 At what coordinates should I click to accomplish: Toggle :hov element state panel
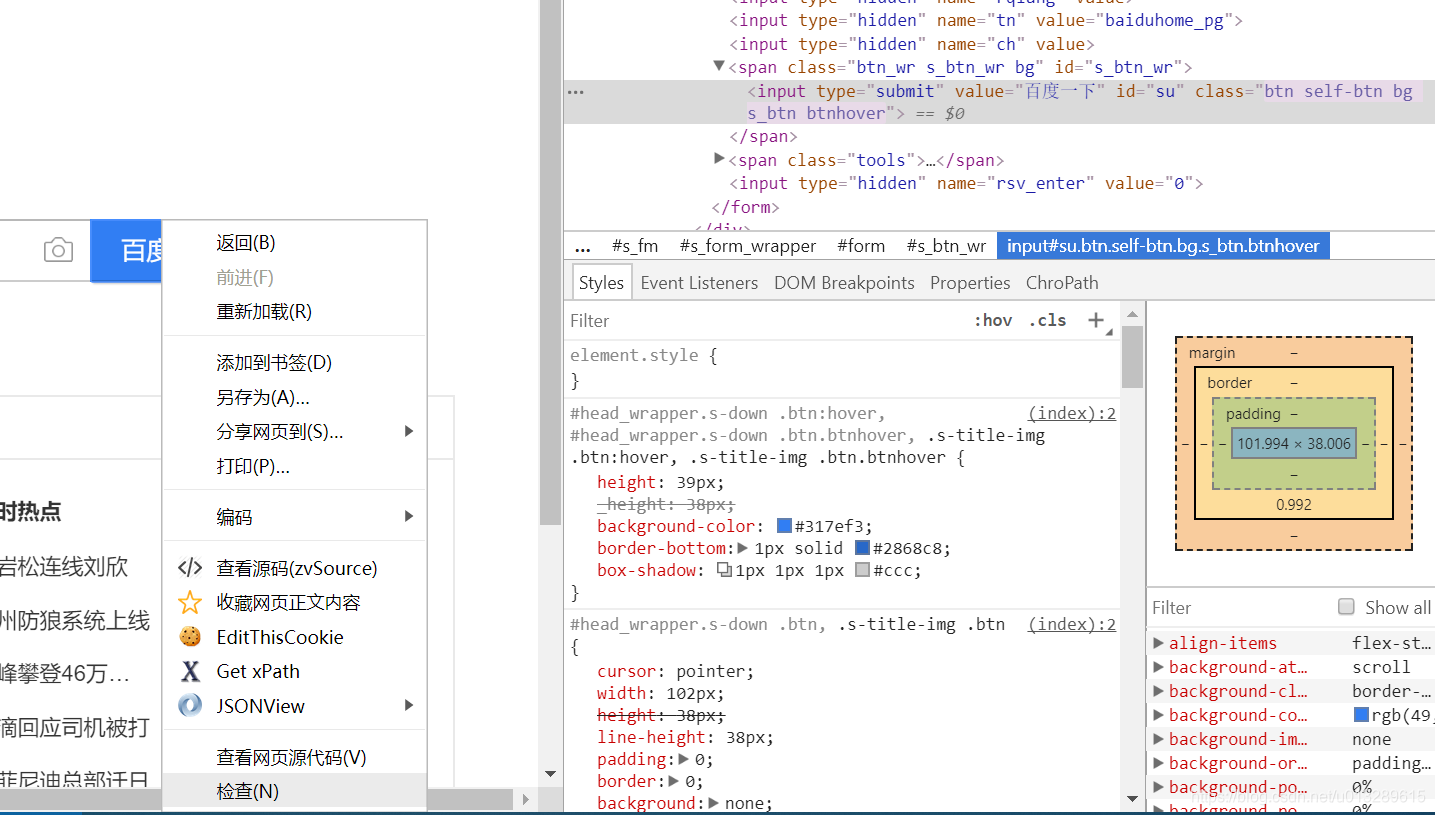pos(993,320)
